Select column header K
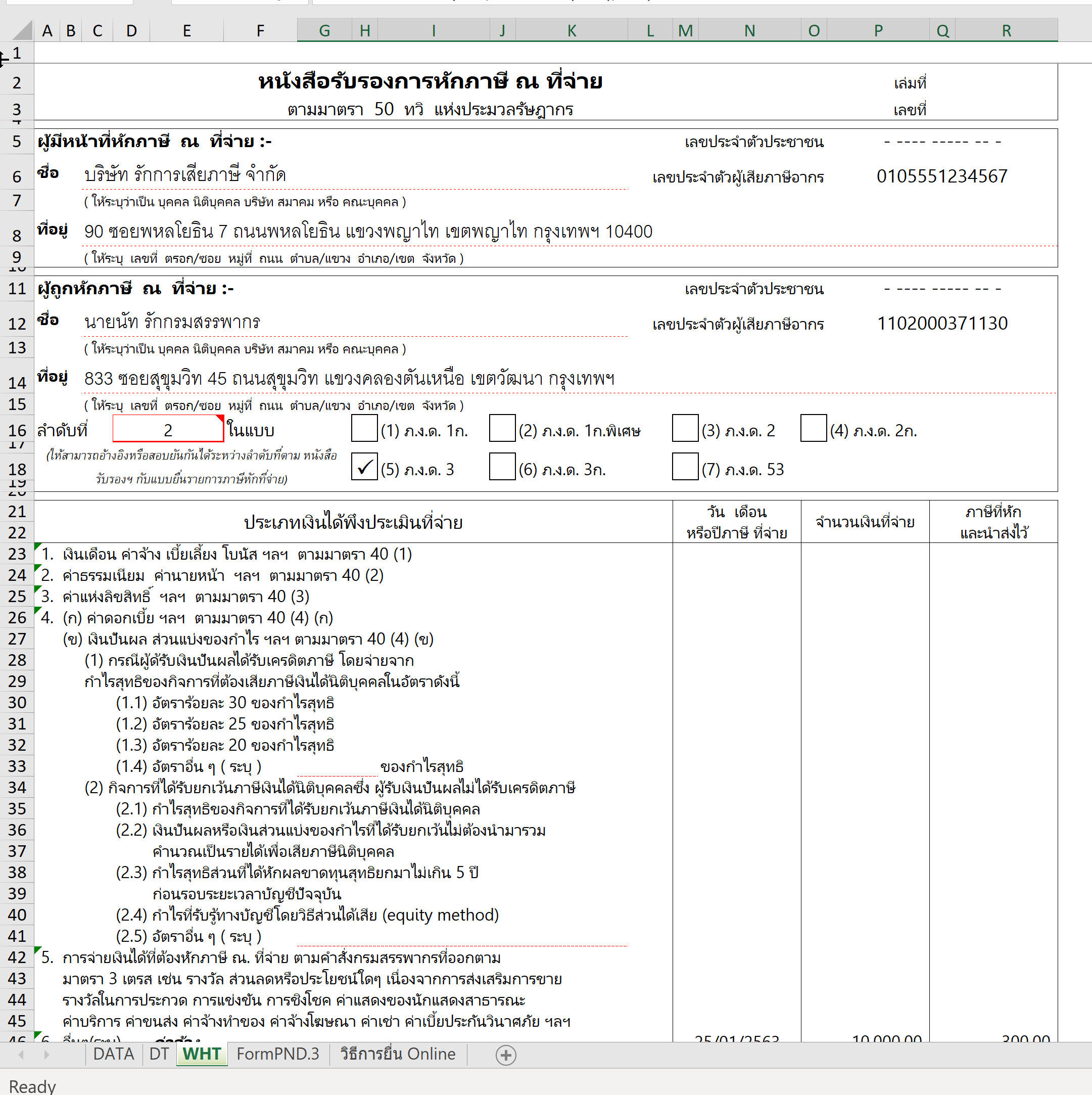1092x1095 pixels. pos(572,30)
